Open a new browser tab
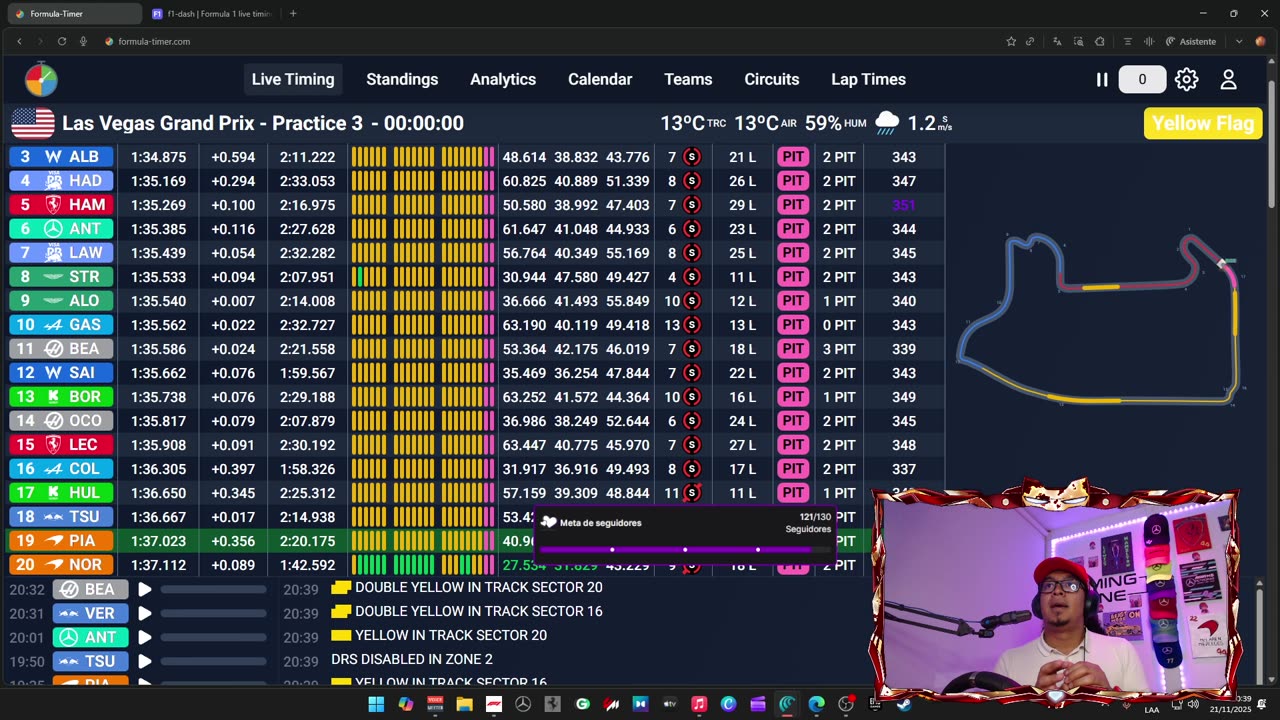 pos(293,14)
